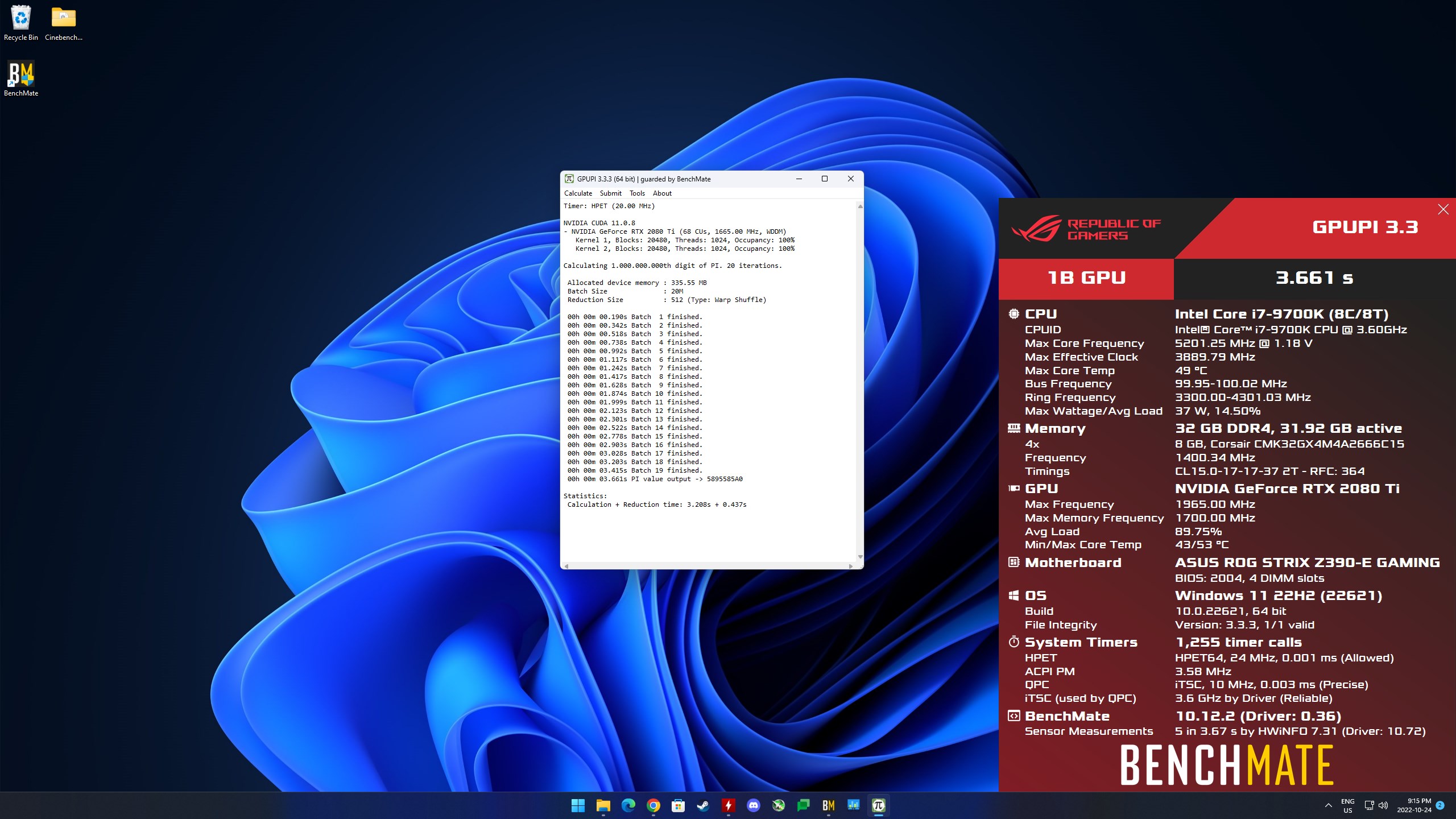Click the Memory section RAM icon

pyautogui.click(x=1014, y=428)
